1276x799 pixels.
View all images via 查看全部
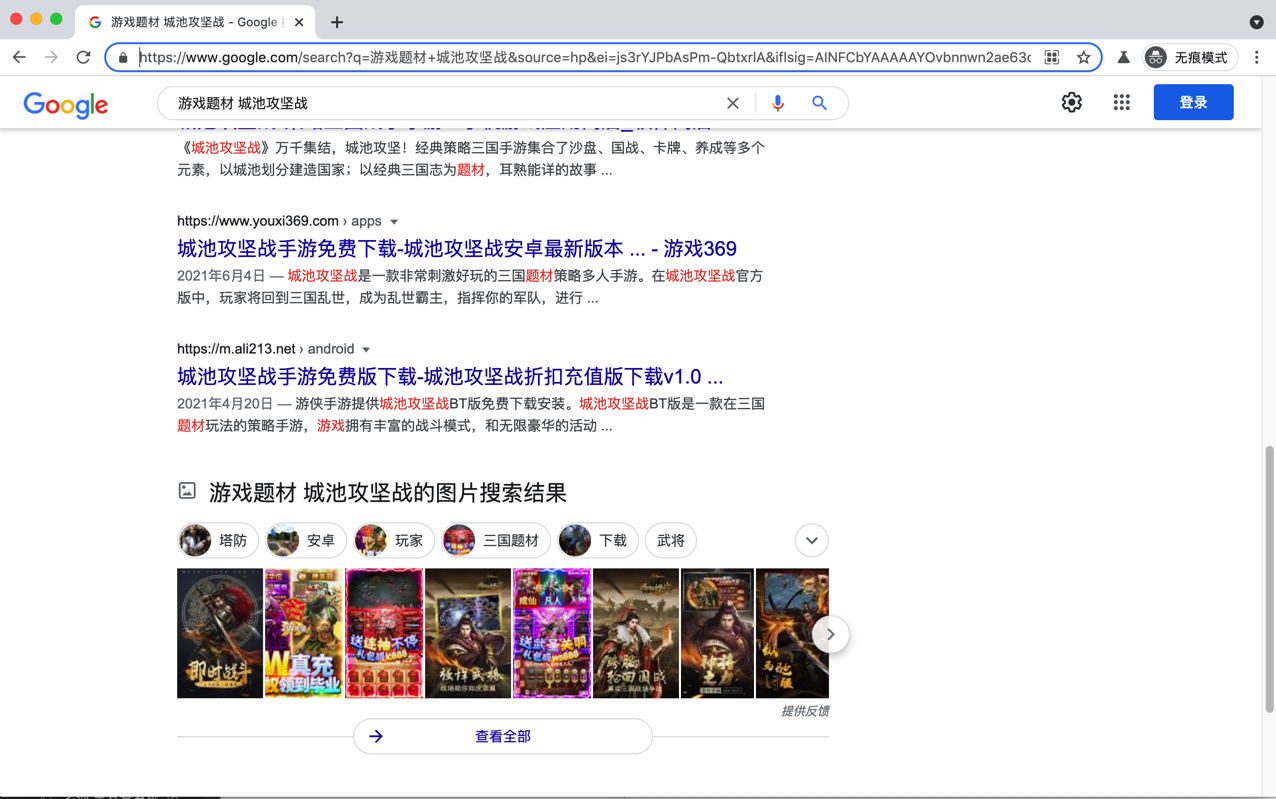(x=503, y=737)
